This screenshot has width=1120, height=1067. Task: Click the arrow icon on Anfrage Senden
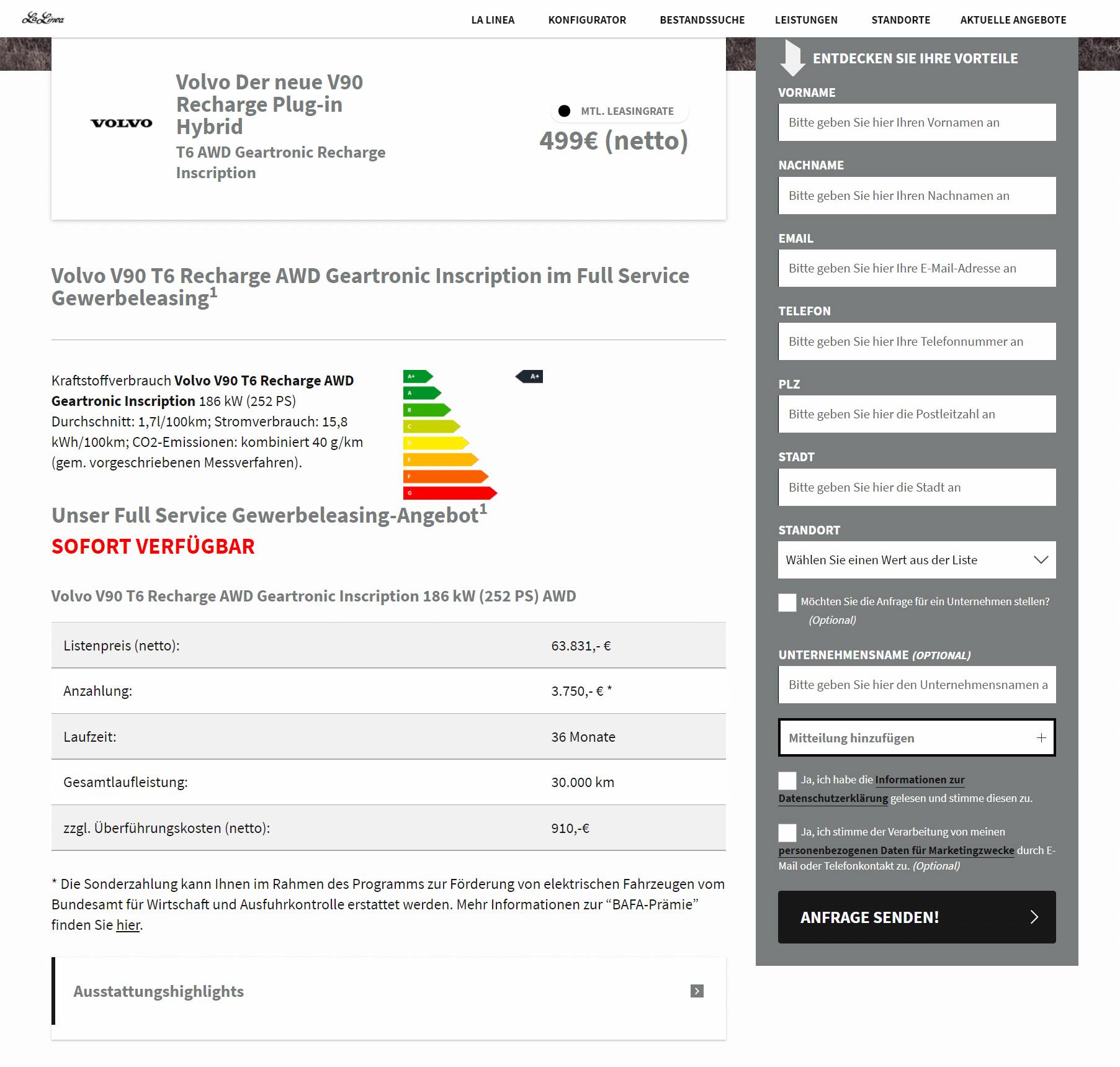click(1034, 917)
